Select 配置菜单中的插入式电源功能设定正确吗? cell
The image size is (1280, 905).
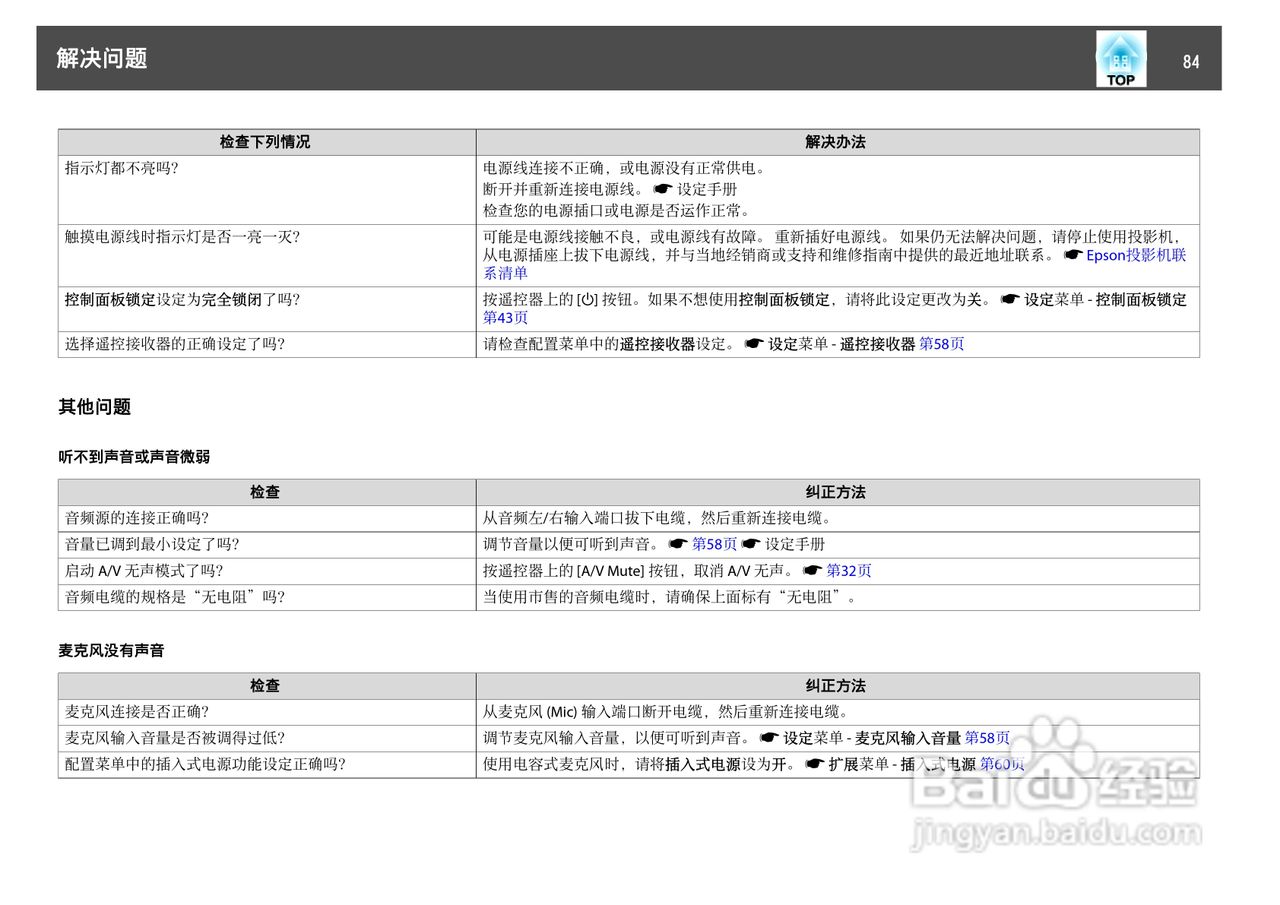pos(266,764)
